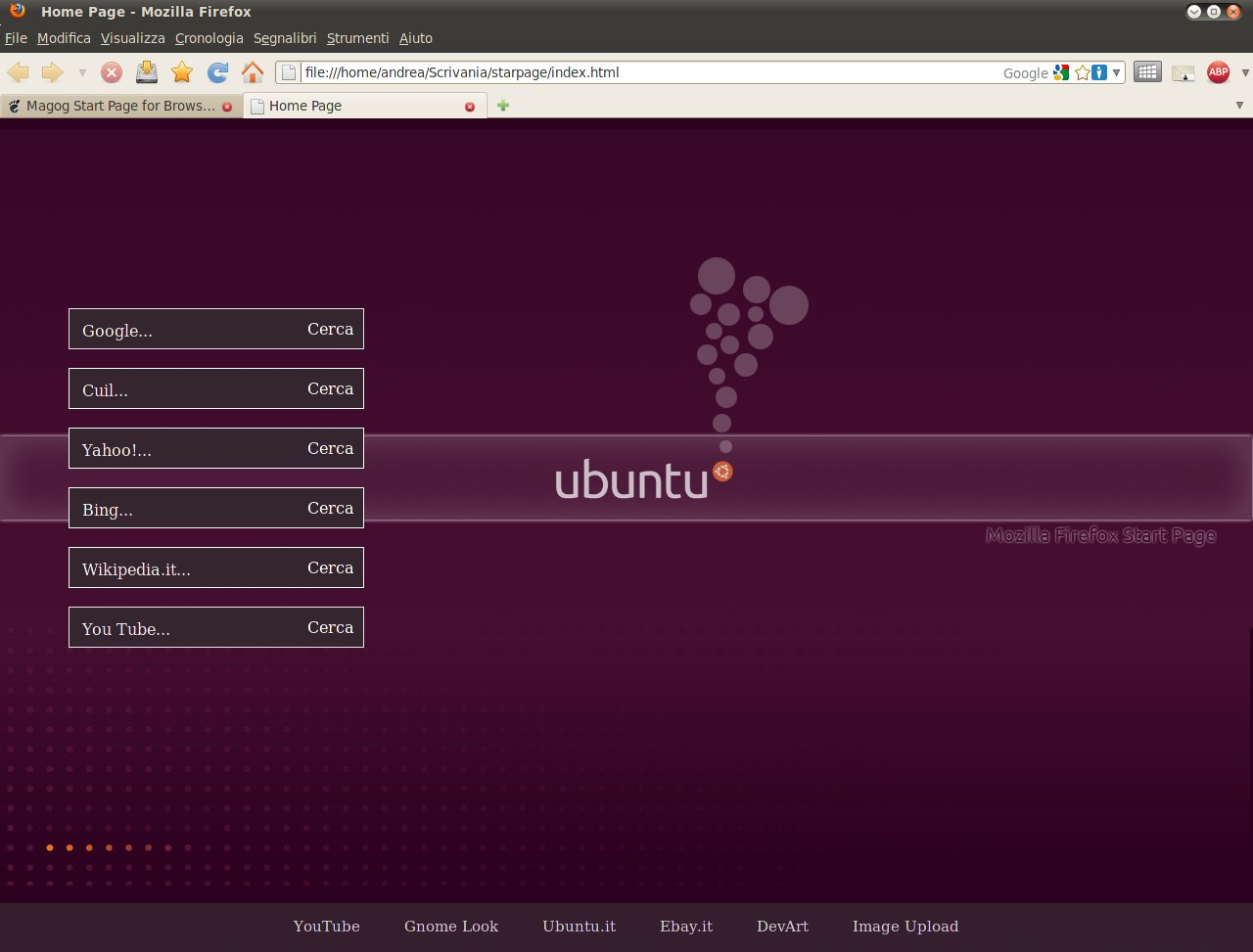Open the YouTube footer link
Screen dimensions: 1253x952
pyautogui.click(x=327, y=927)
